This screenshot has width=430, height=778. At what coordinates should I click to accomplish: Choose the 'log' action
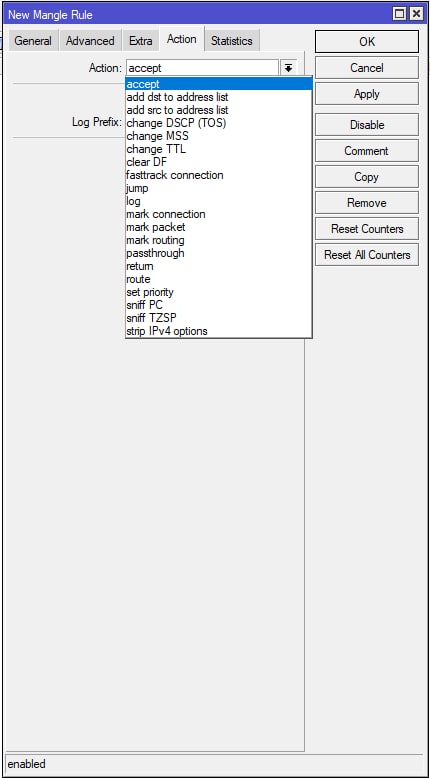219,201
